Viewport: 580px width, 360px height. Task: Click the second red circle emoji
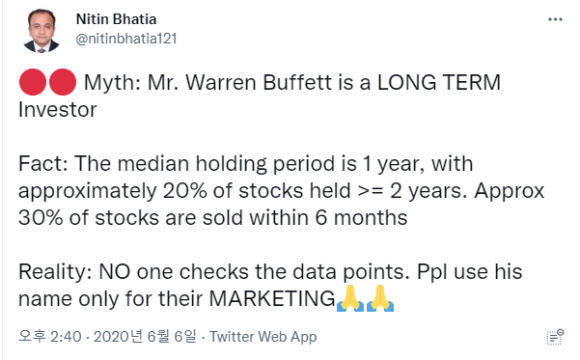[63, 82]
